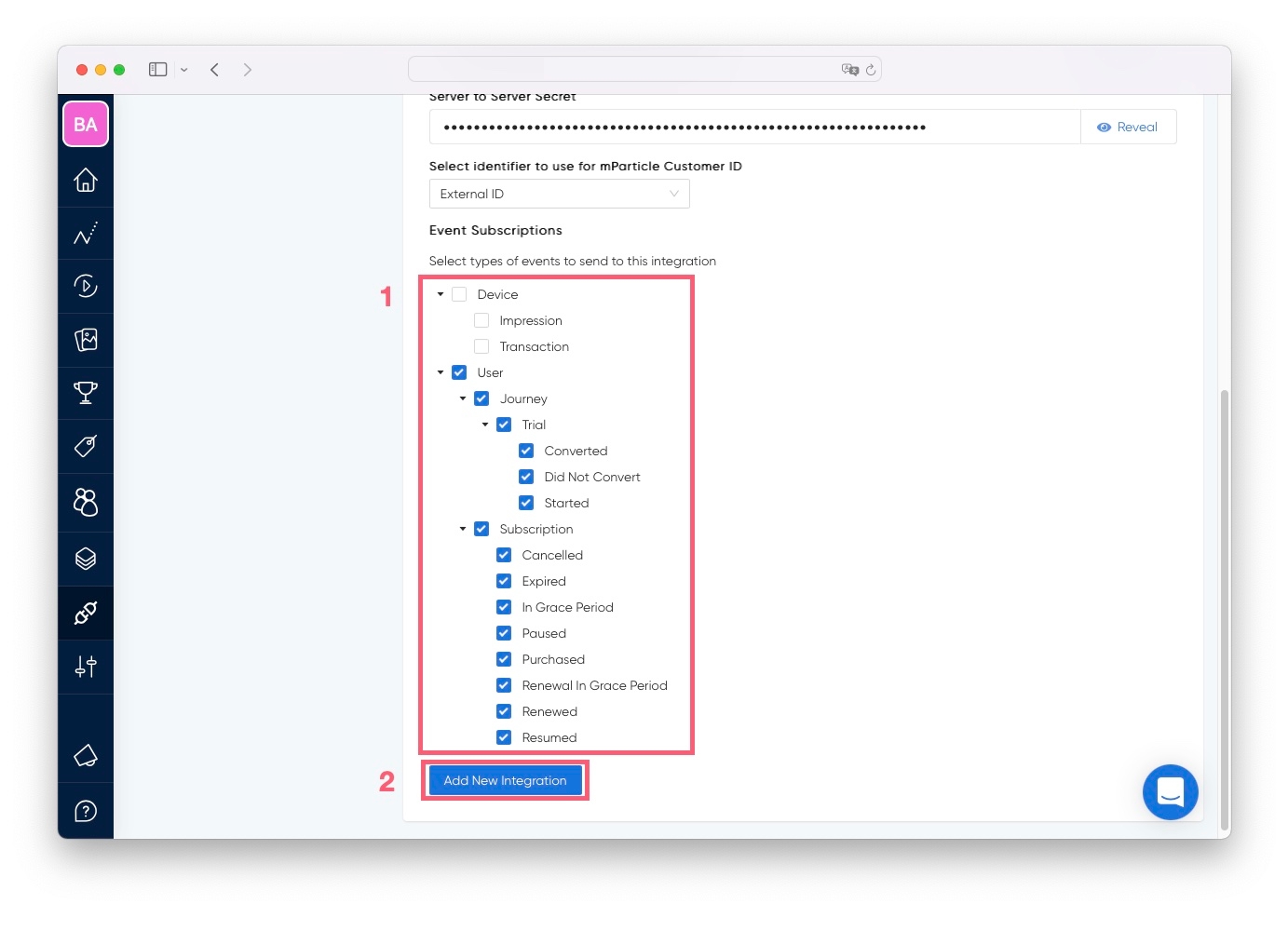Collapse the Trial tree node
This screenshot has width=1288, height=931.
coord(485,425)
